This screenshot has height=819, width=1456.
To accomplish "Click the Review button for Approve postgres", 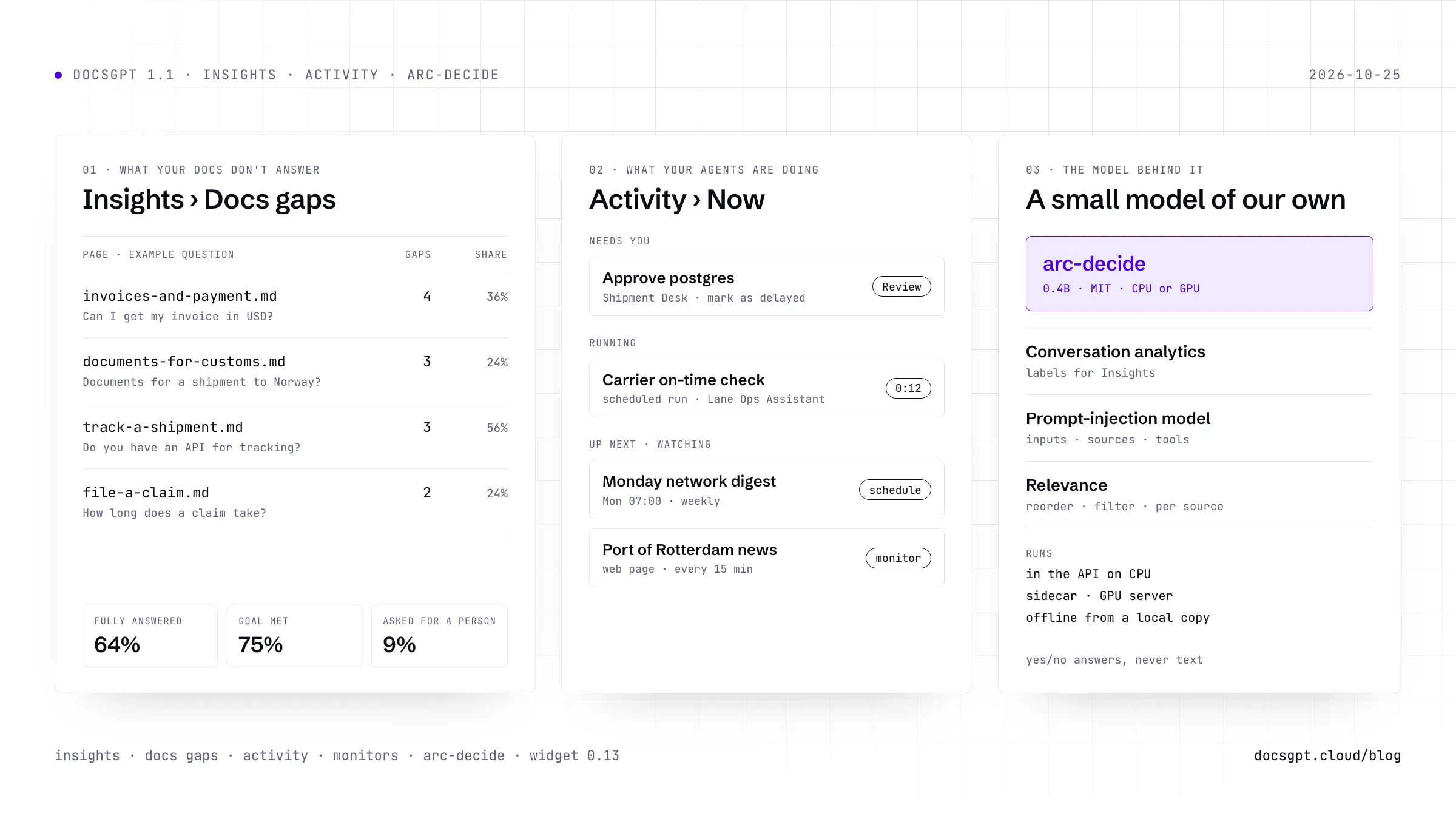I will coord(902,286).
